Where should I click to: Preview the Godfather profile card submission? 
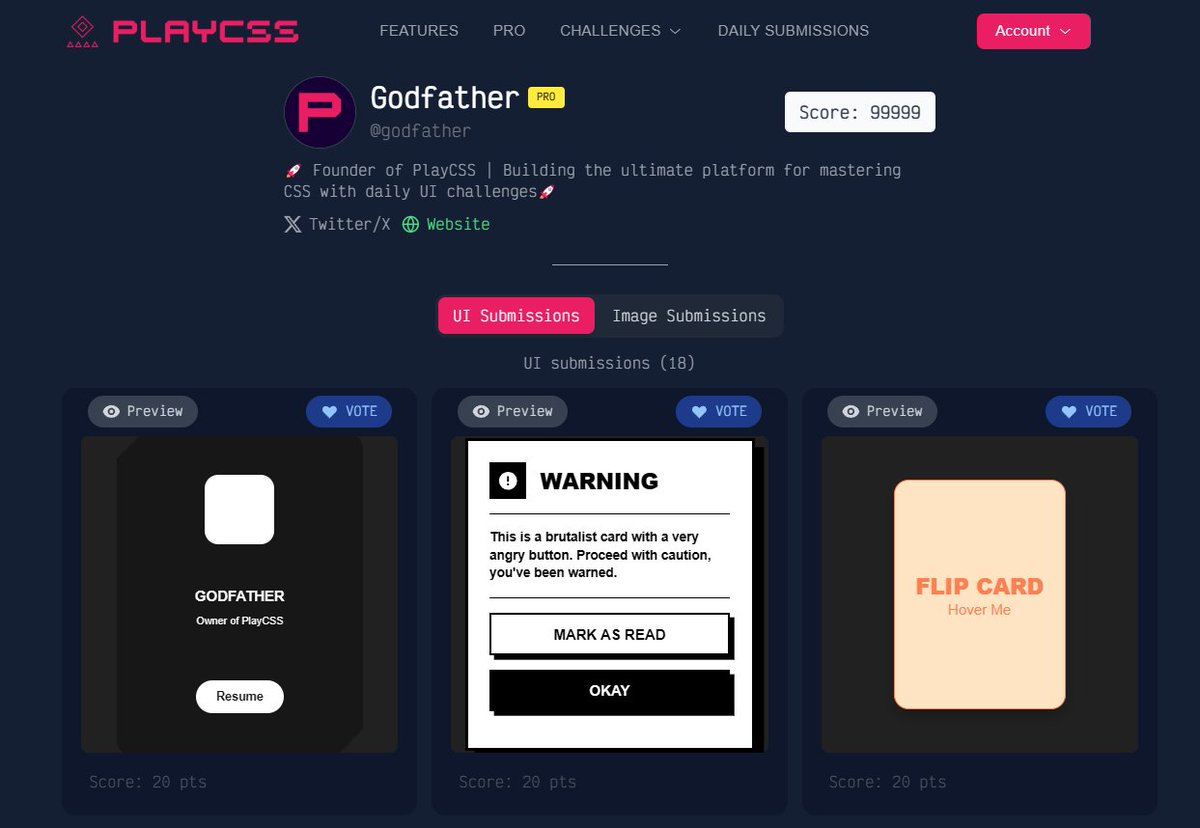click(x=143, y=411)
